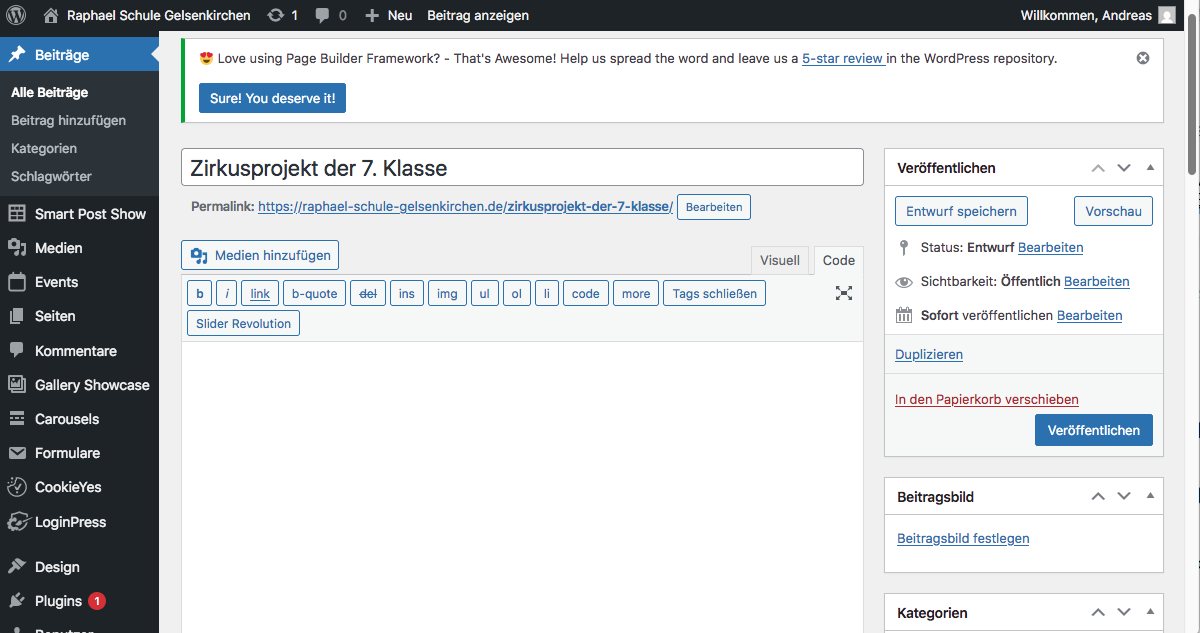Collapse the Veröffentlichen panel with triangle toggle
1200x633 pixels.
point(1150,168)
